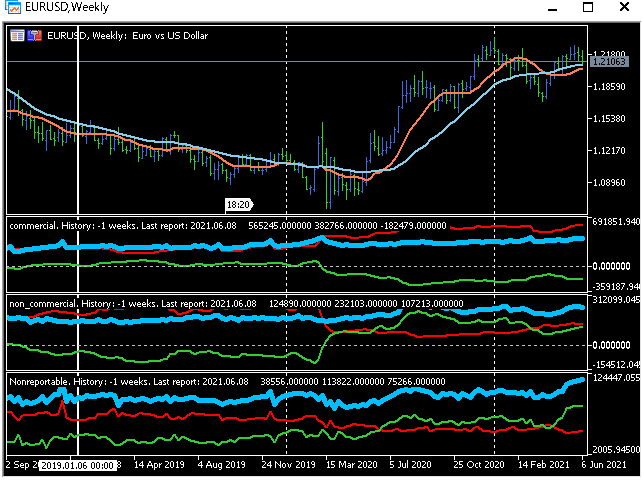
Task: Click the 'non_commercial. History: -1 weeks' indicator label
Action: pyautogui.click(x=83, y=304)
